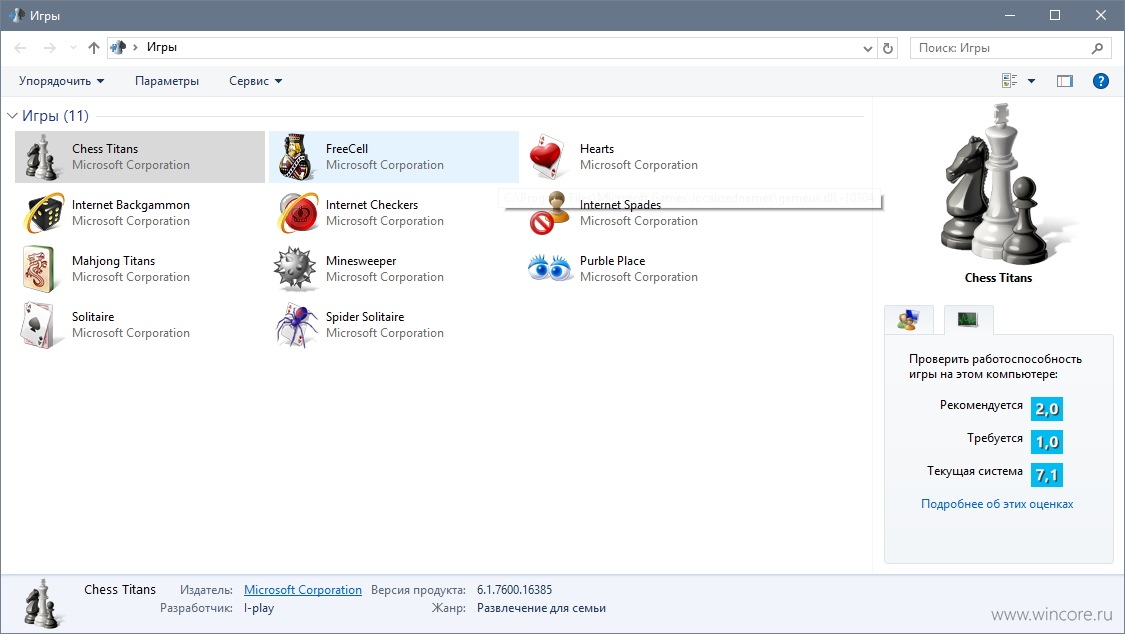Open help with the question mark icon
The width and height of the screenshot is (1125, 634).
click(x=1101, y=81)
